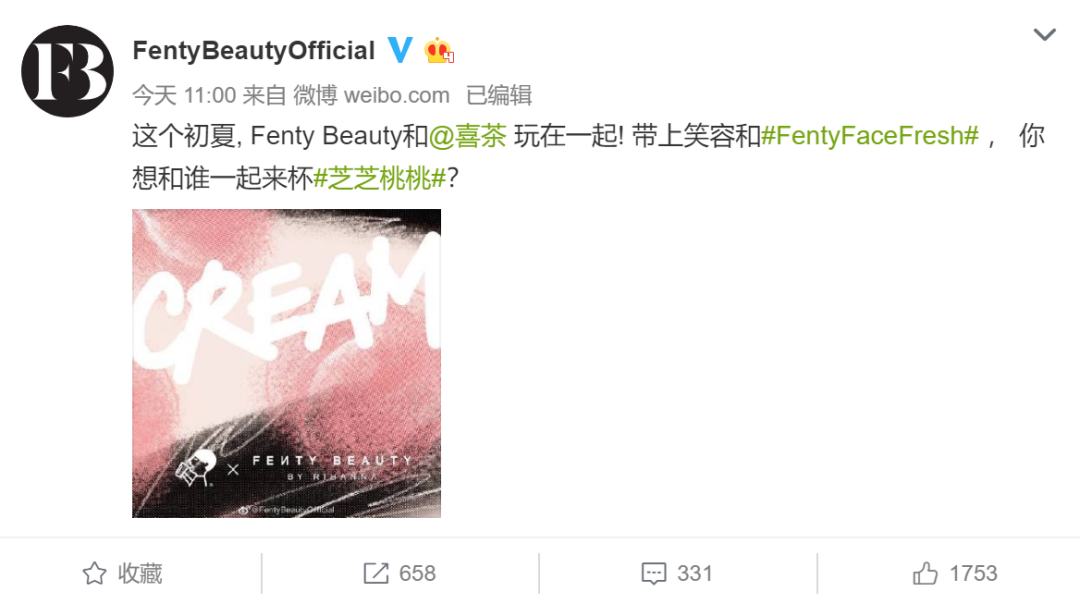Click the repost share icon
The width and height of the screenshot is (1080, 604).
(376, 573)
